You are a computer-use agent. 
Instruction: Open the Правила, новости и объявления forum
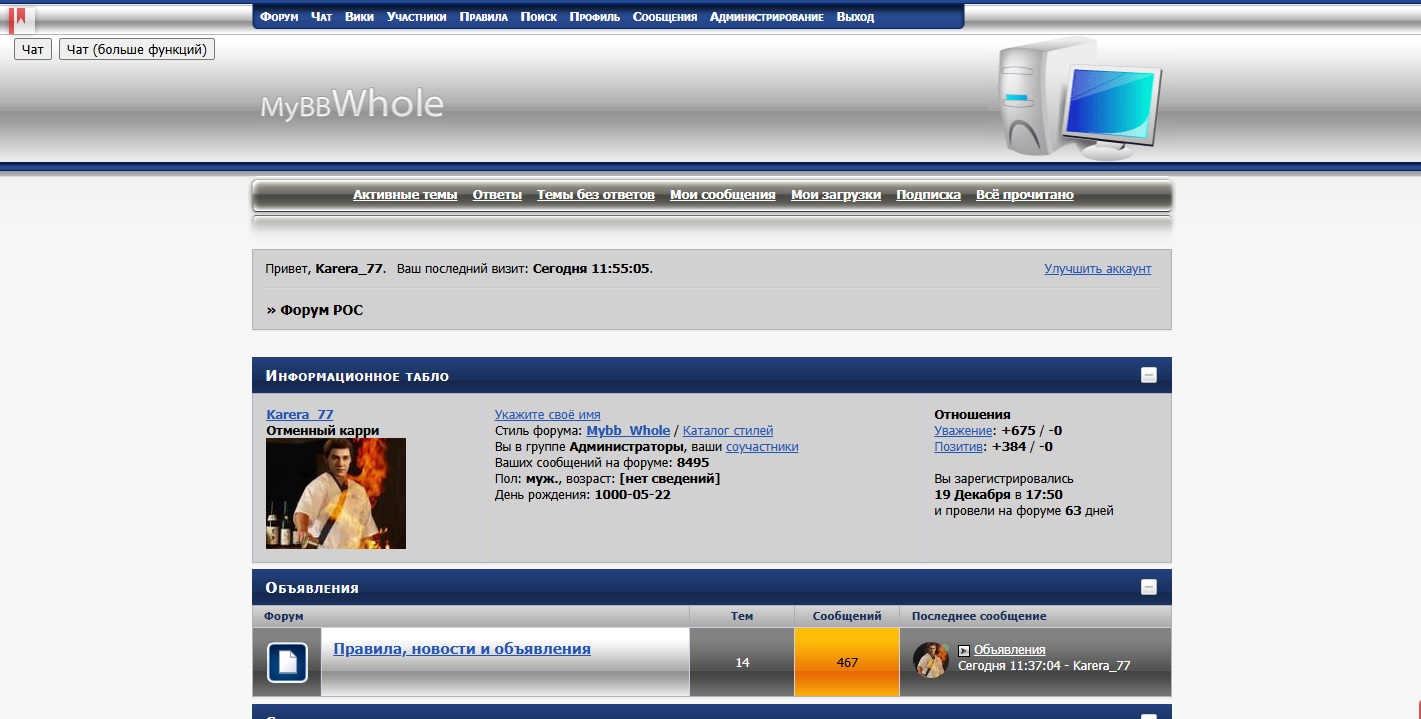coord(461,649)
